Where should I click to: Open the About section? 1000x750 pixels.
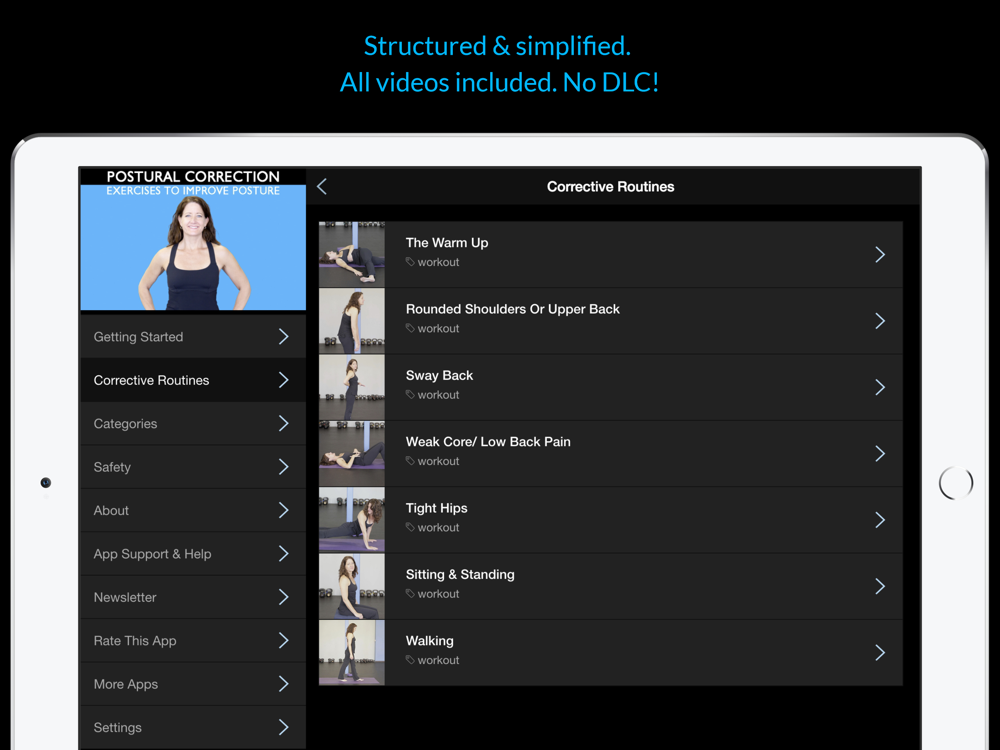(x=193, y=510)
